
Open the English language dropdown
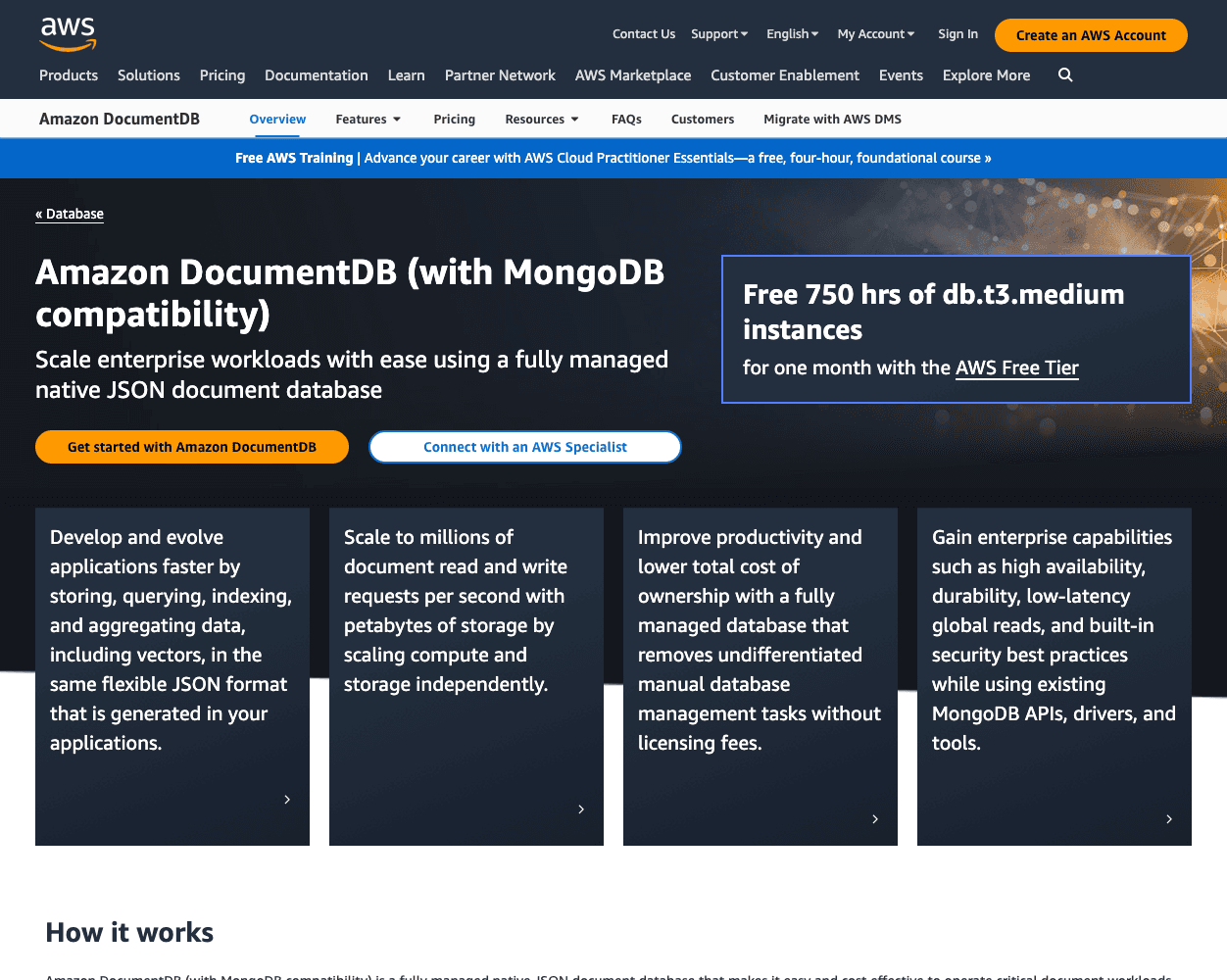(x=792, y=34)
